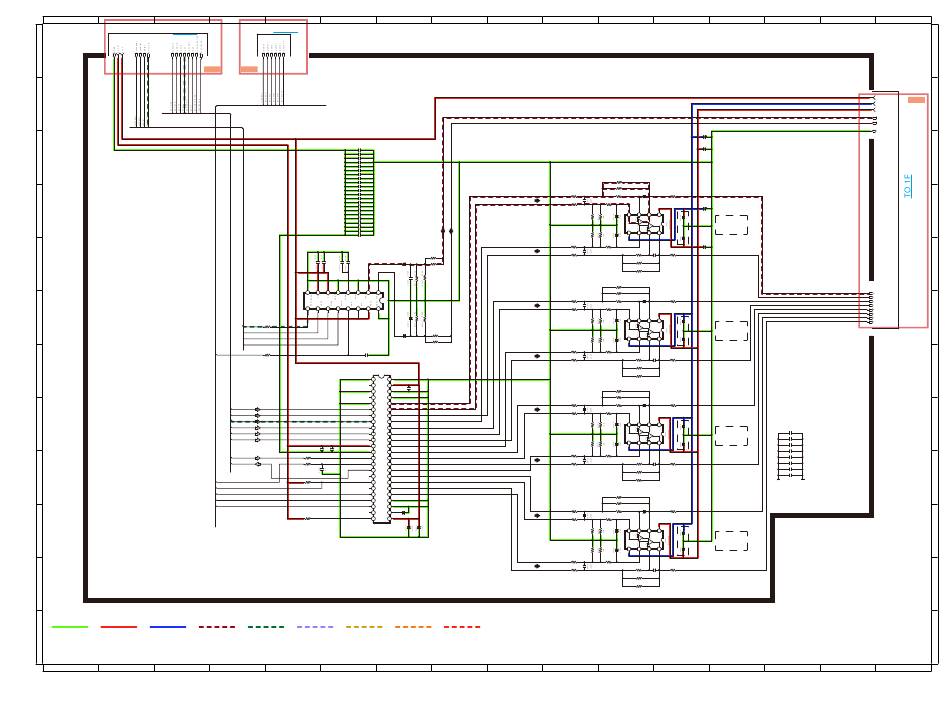Click the solid blue legend line

pos(168,627)
